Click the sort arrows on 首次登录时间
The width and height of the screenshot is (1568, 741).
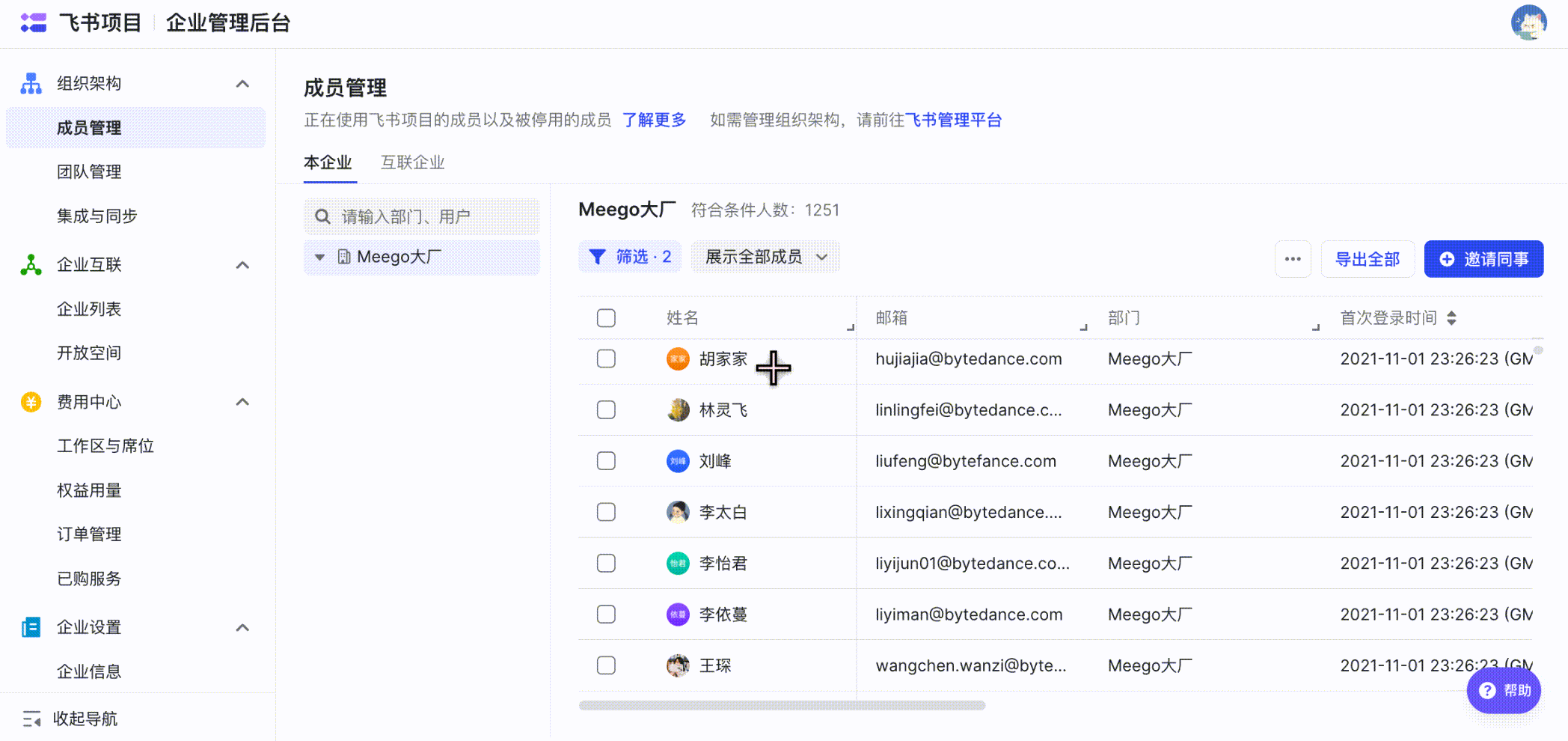(1451, 318)
